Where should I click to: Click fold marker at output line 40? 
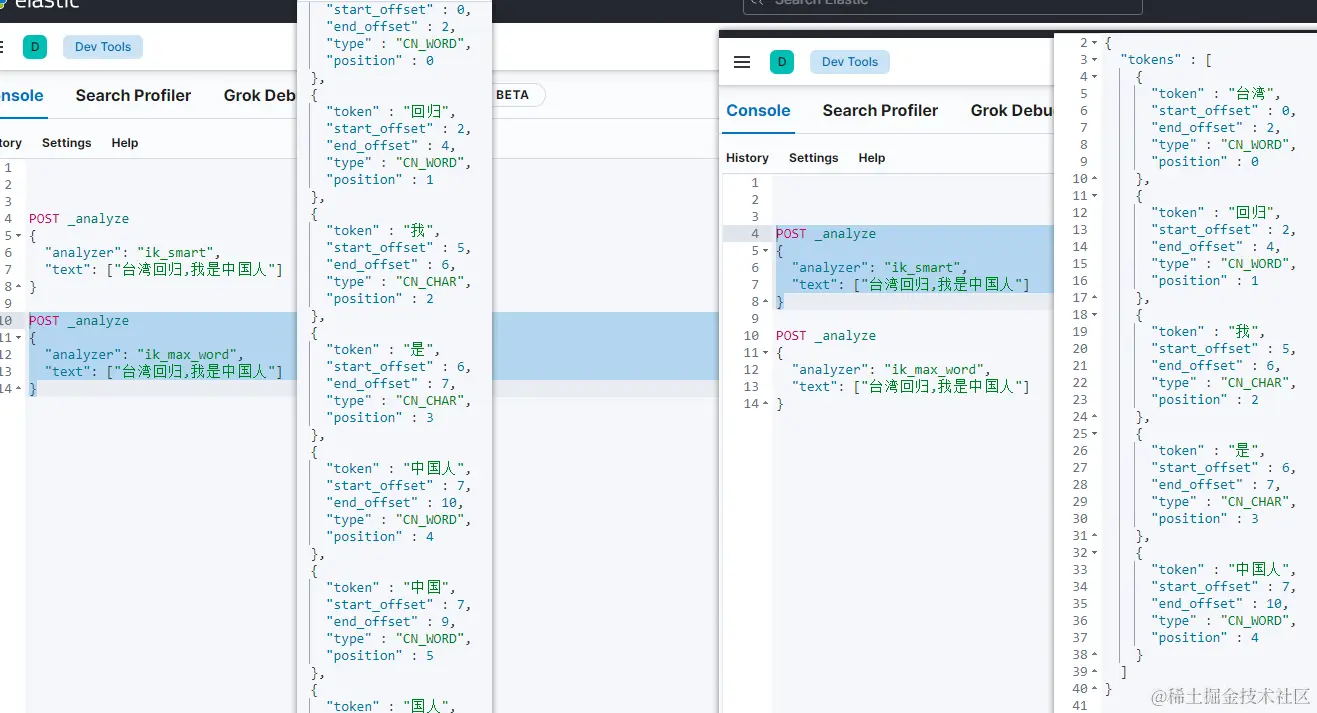click(x=1094, y=689)
